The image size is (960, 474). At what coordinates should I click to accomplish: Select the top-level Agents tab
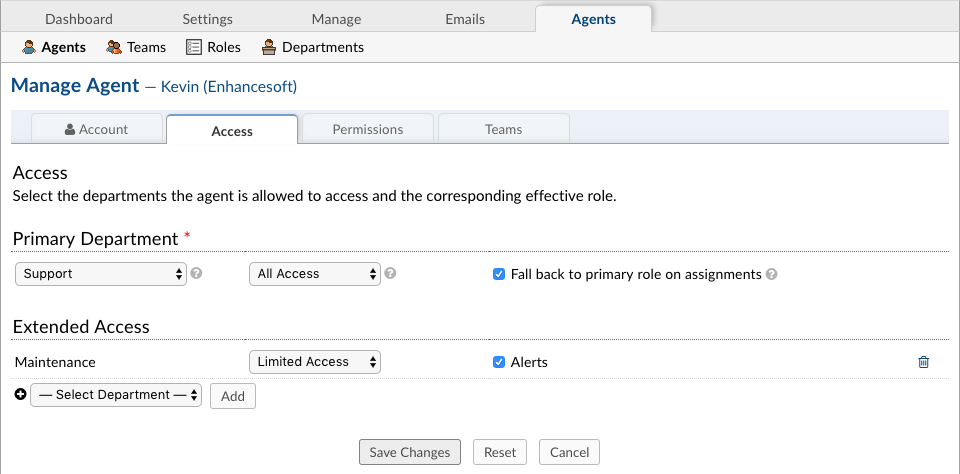click(x=593, y=19)
